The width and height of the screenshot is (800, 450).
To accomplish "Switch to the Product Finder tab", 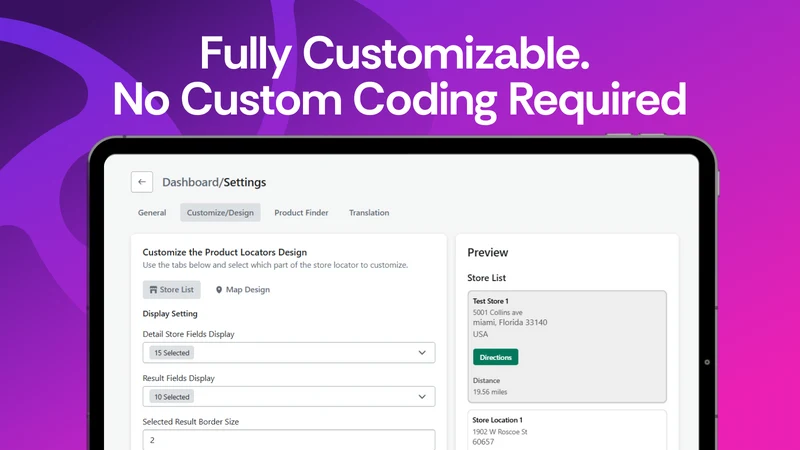I will (302, 213).
